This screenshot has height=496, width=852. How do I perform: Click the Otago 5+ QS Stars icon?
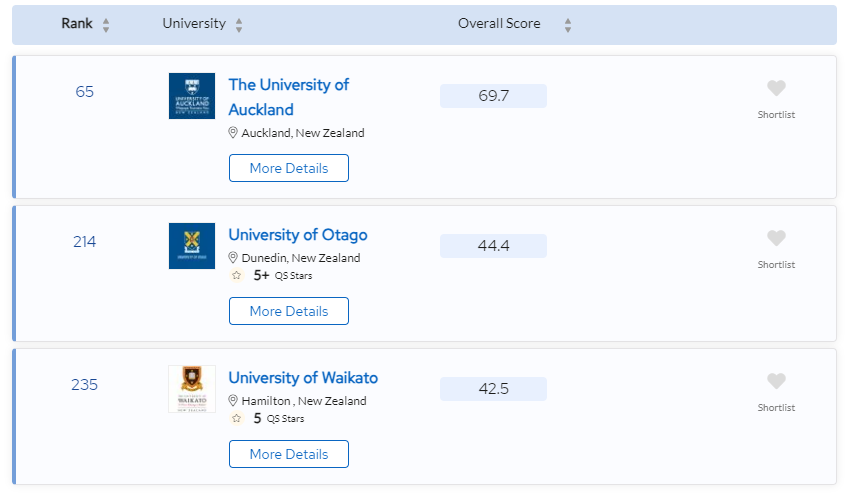coord(236,275)
